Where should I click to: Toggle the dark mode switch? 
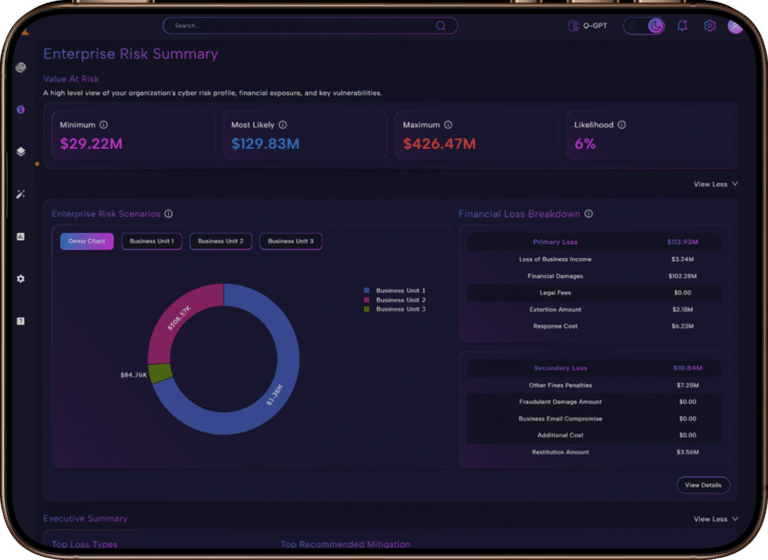(x=645, y=26)
